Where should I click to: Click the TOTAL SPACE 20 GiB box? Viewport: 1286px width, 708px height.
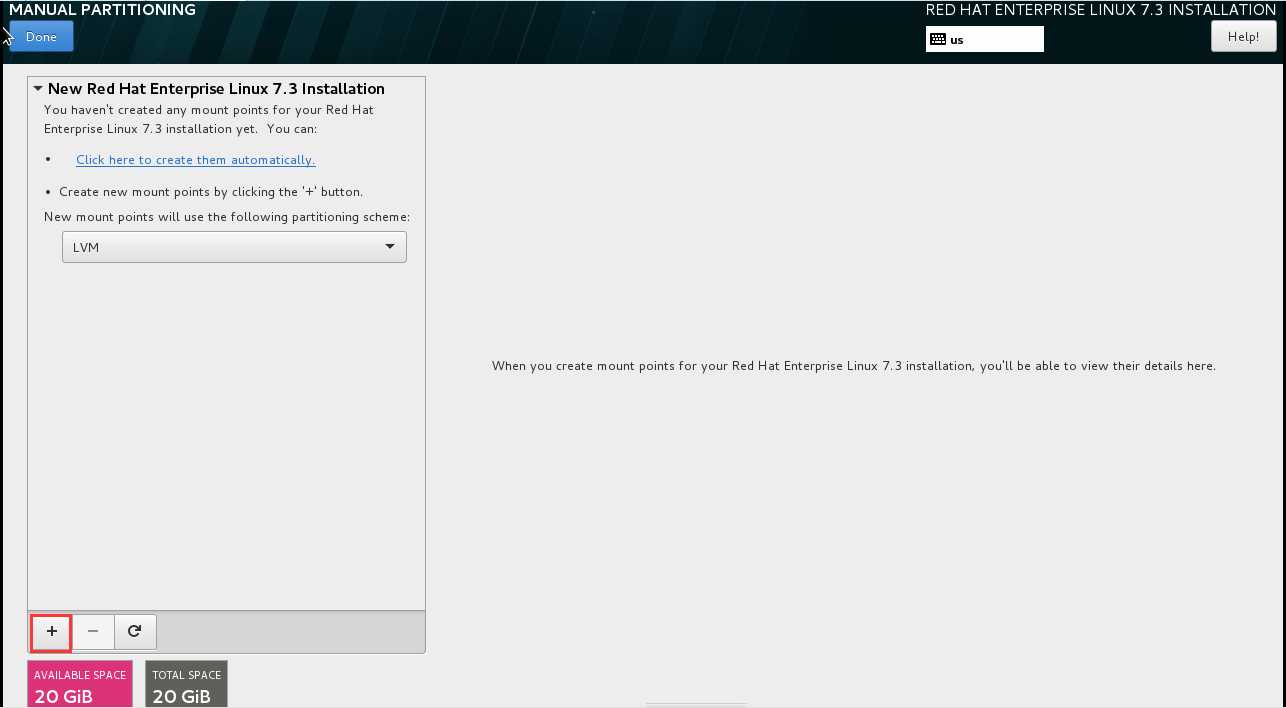pos(187,685)
